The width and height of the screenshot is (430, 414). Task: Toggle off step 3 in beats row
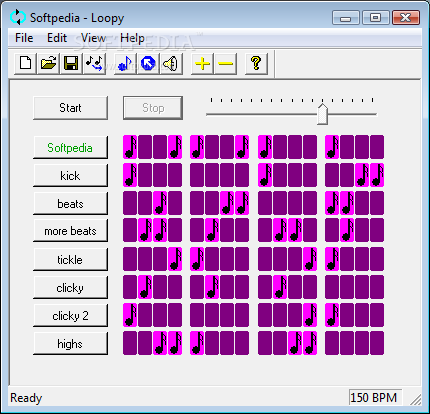(160, 203)
